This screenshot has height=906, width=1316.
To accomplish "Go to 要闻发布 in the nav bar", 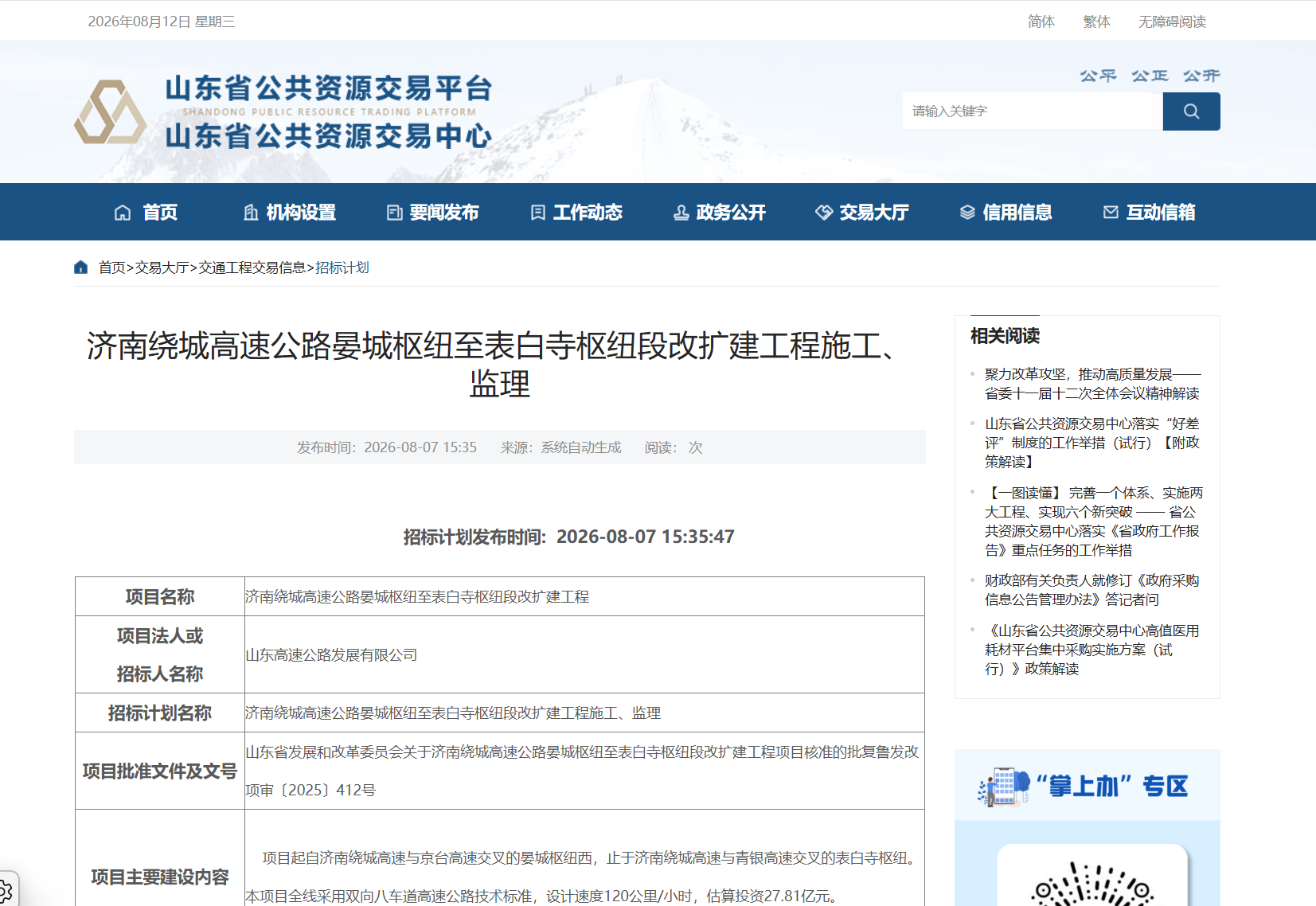I will pos(444,213).
